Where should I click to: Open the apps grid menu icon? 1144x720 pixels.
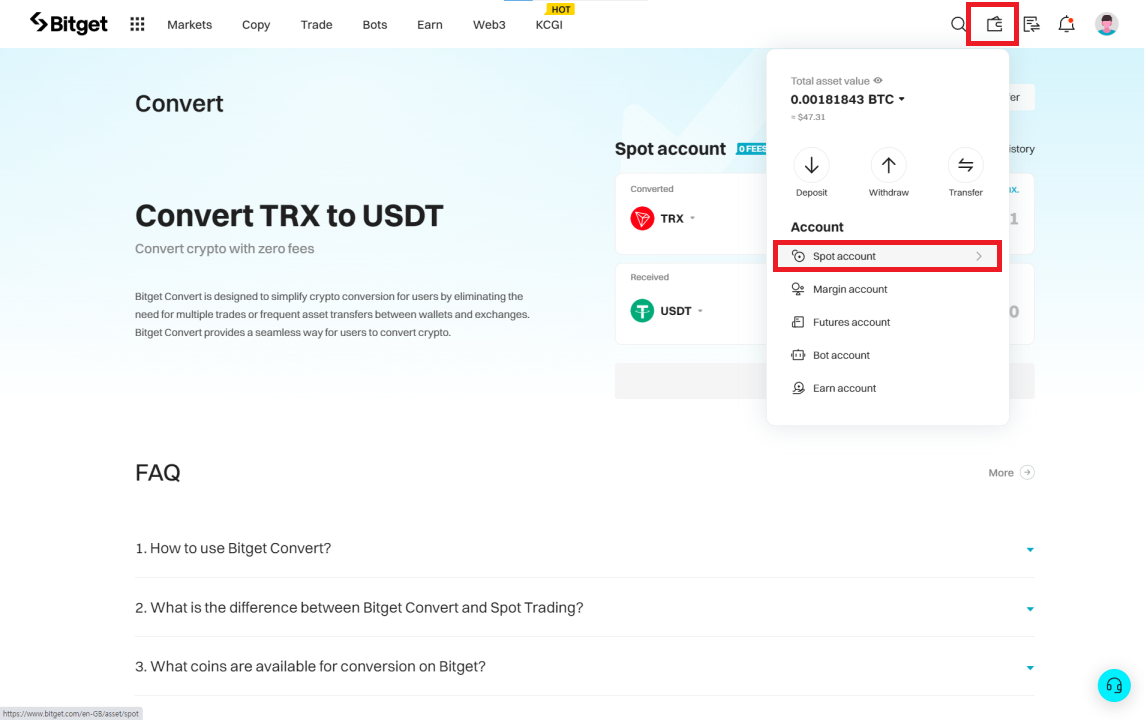(137, 24)
